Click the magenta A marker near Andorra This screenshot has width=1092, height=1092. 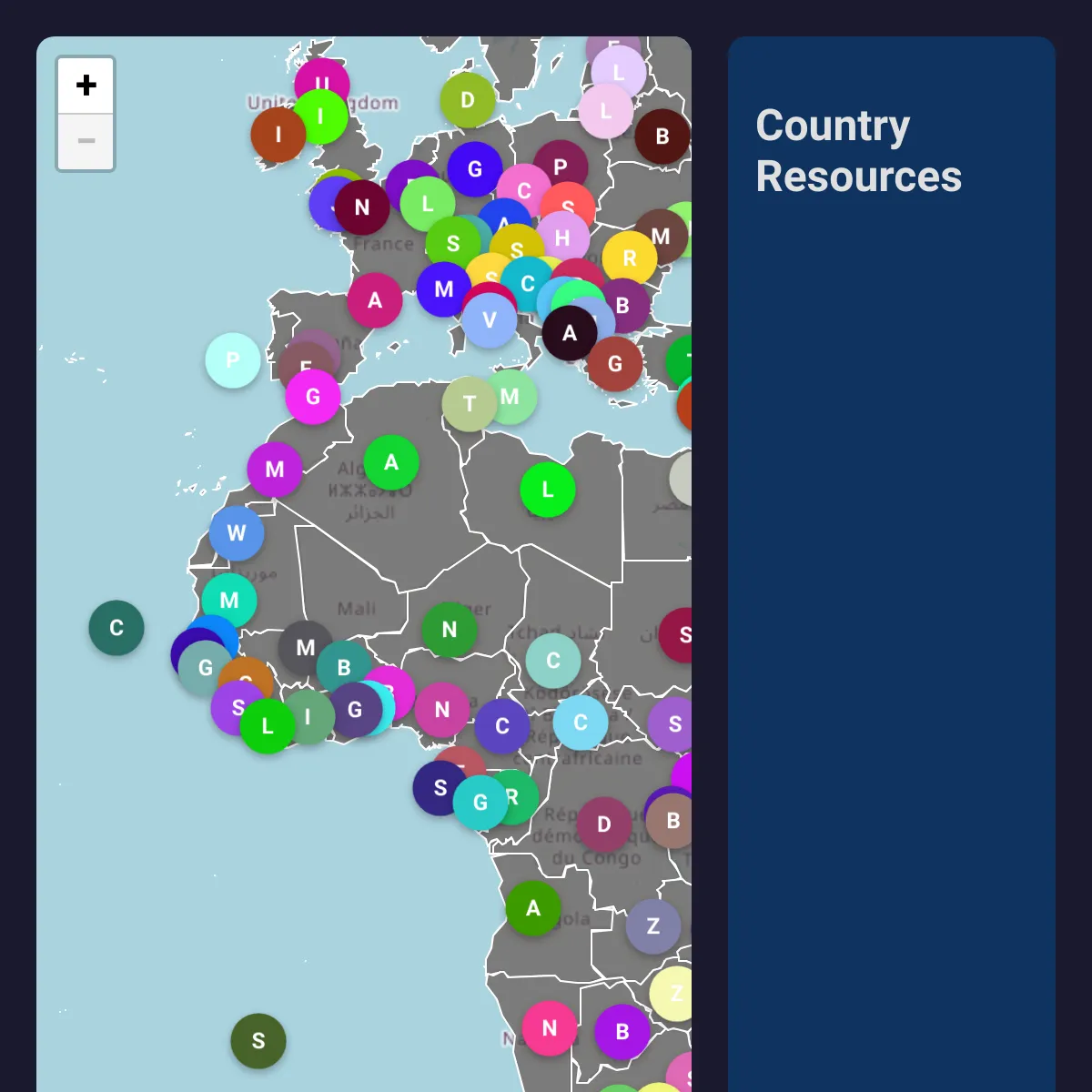pos(375,300)
